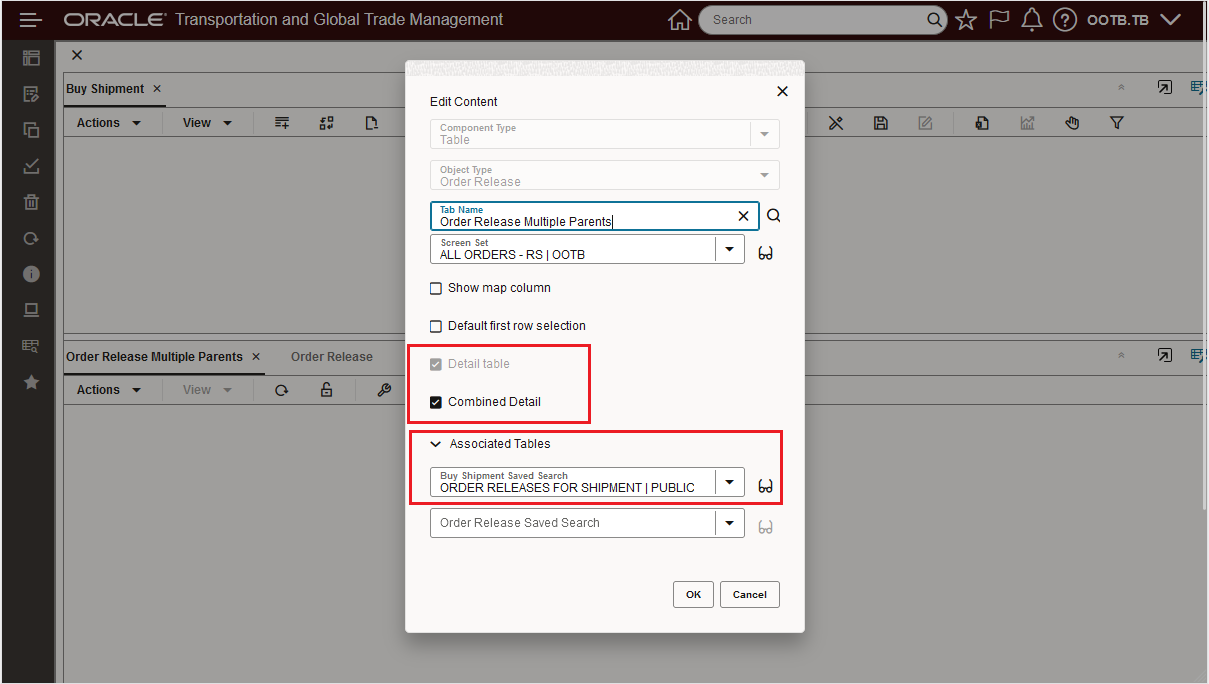Image resolution: width=1209 pixels, height=684 pixels.
Task: Select Order Release Multiple Parents tab
Action: pyautogui.click(x=154, y=357)
